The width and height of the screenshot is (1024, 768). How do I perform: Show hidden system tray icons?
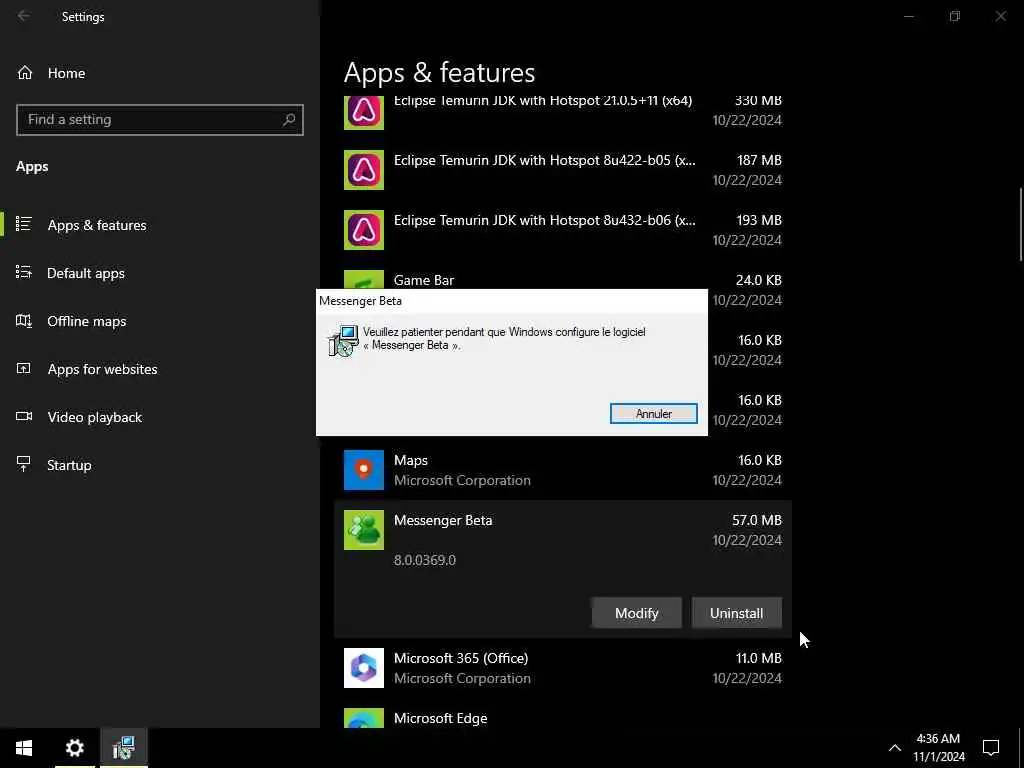tap(895, 748)
